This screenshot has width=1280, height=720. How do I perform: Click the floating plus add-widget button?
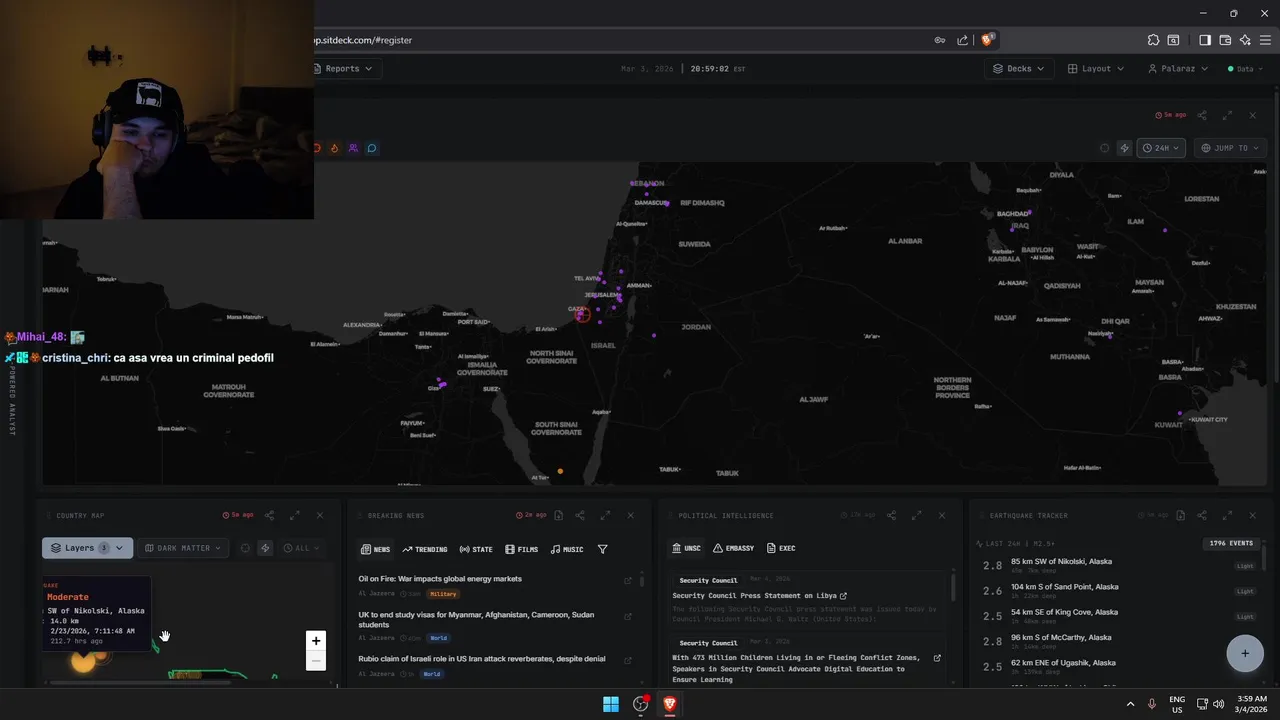(x=1245, y=653)
